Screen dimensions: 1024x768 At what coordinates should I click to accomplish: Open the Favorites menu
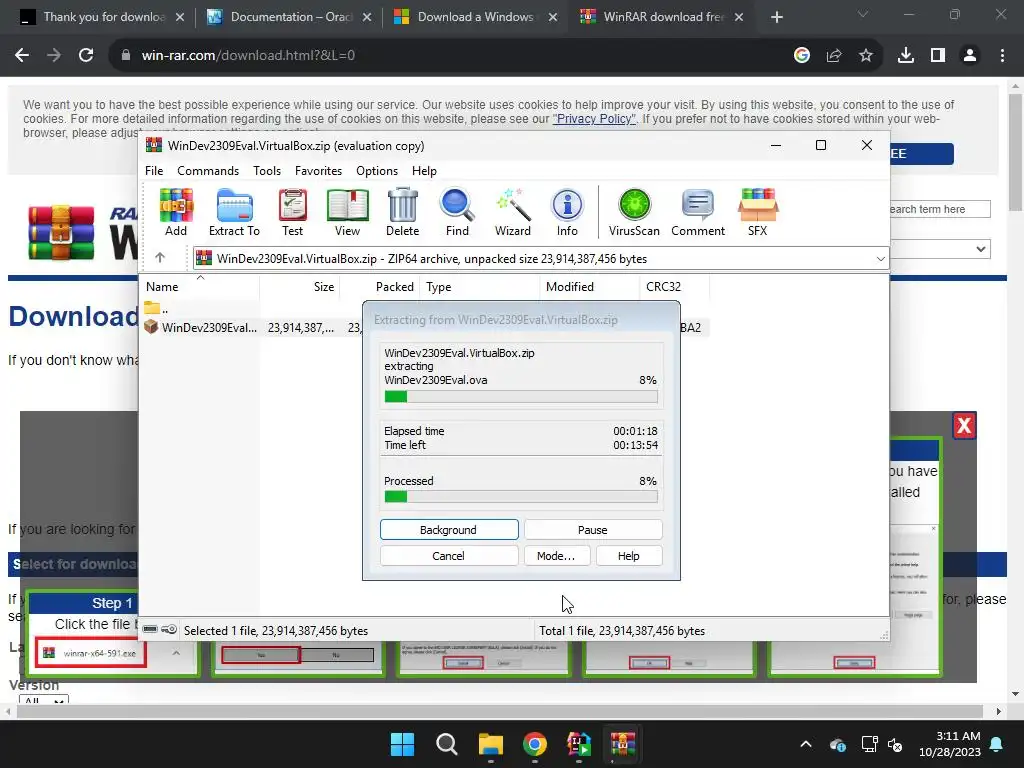318,170
